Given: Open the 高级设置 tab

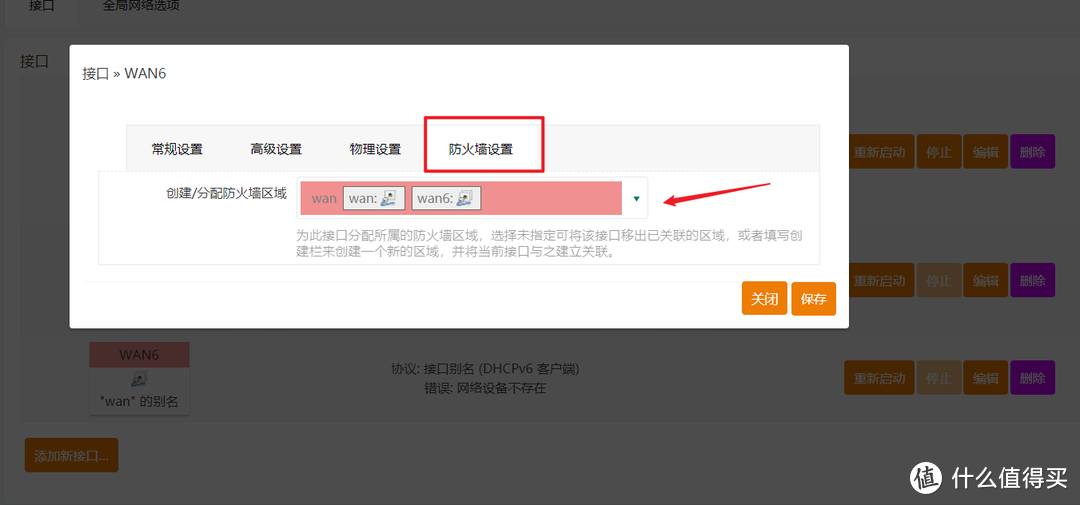Looking at the screenshot, I should pyautogui.click(x=276, y=150).
